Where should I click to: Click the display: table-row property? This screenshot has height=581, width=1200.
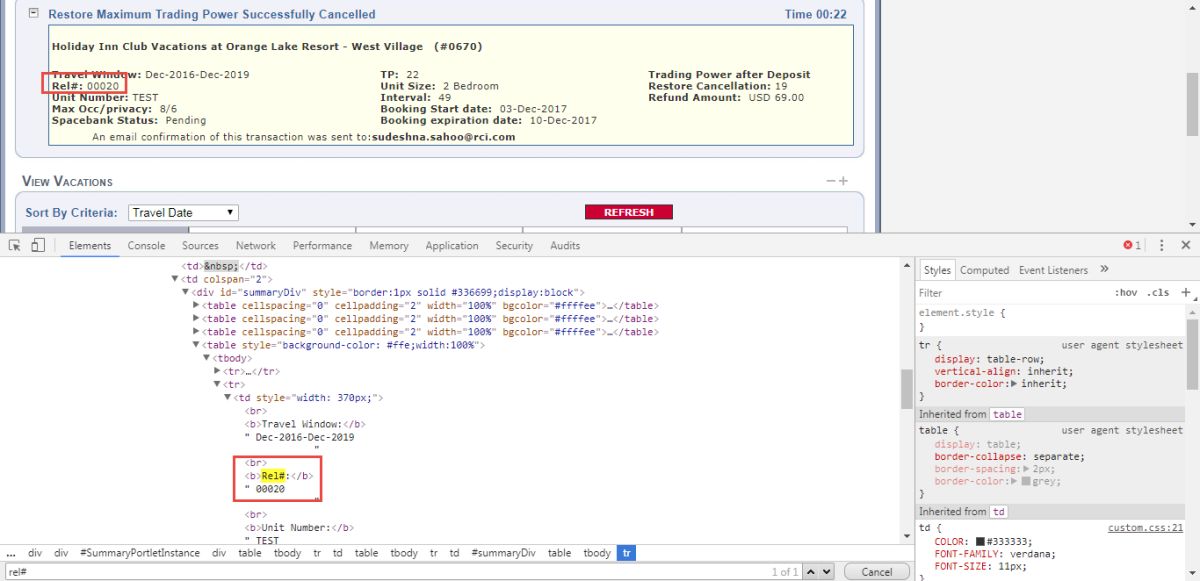(x=990, y=358)
